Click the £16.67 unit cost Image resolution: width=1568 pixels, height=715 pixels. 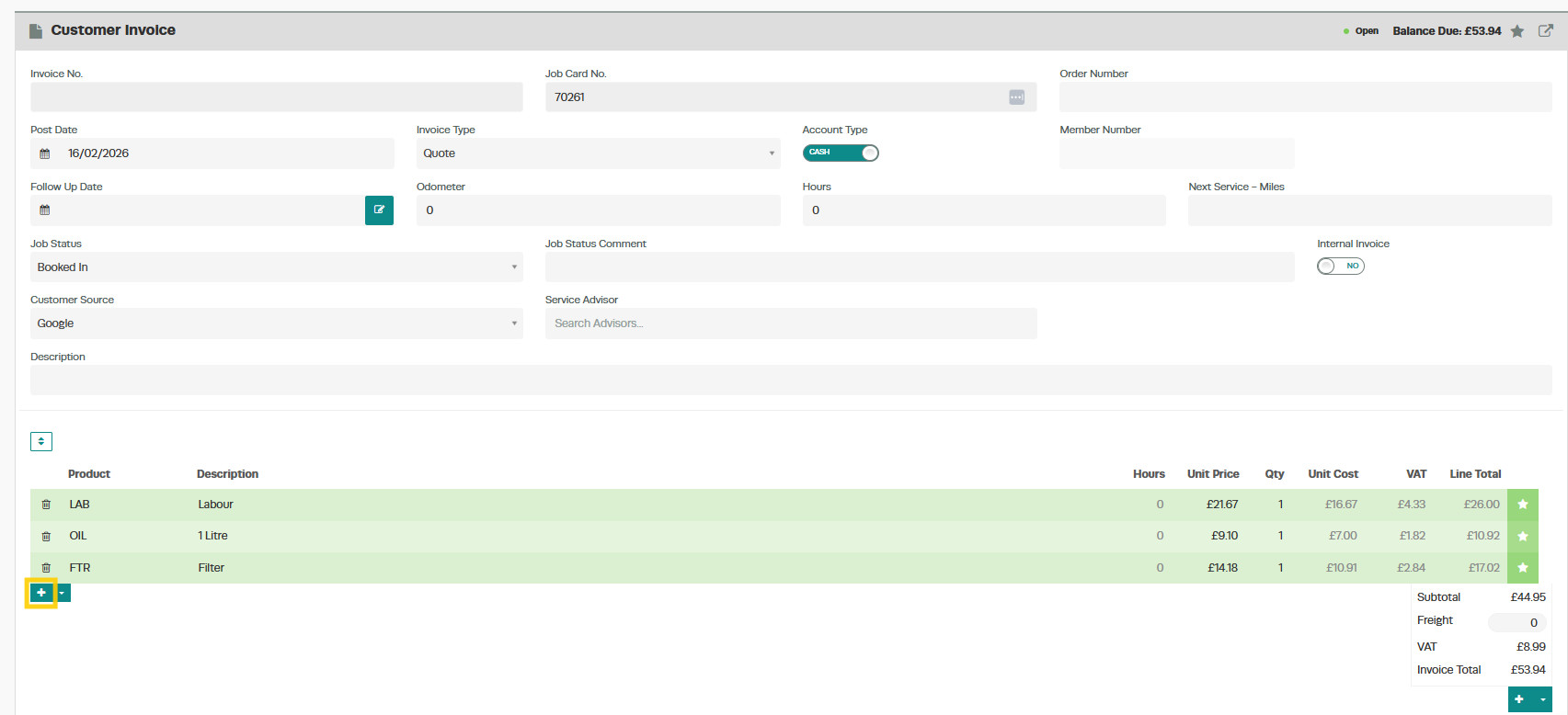coord(1341,505)
